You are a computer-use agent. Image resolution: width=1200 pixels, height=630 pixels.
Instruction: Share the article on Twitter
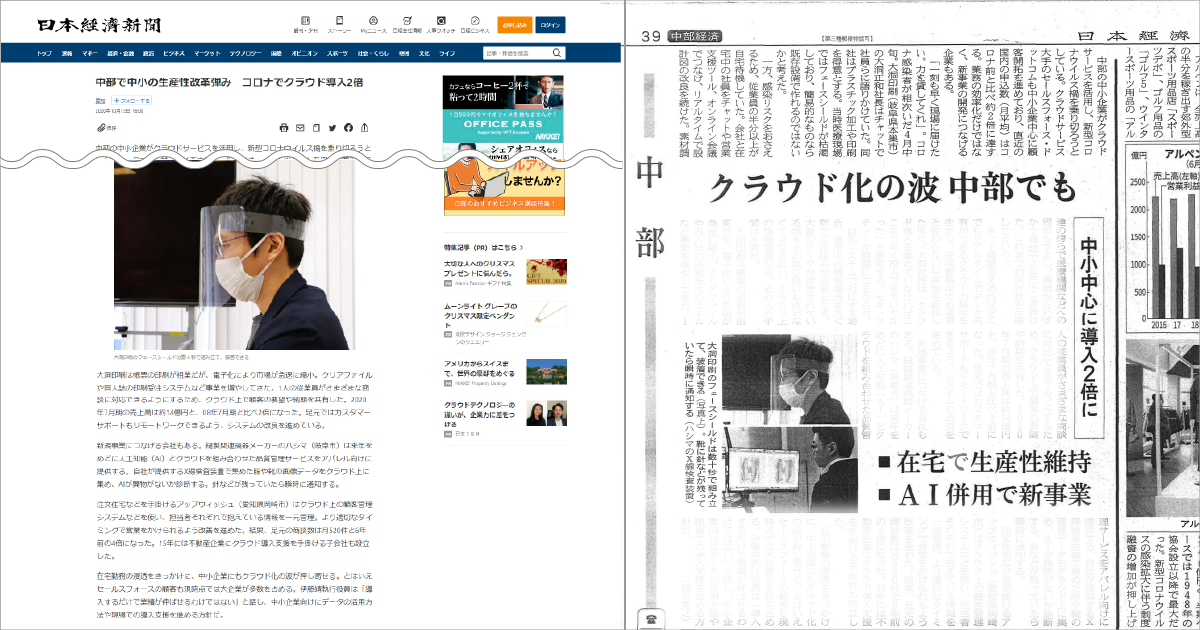coord(332,128)
